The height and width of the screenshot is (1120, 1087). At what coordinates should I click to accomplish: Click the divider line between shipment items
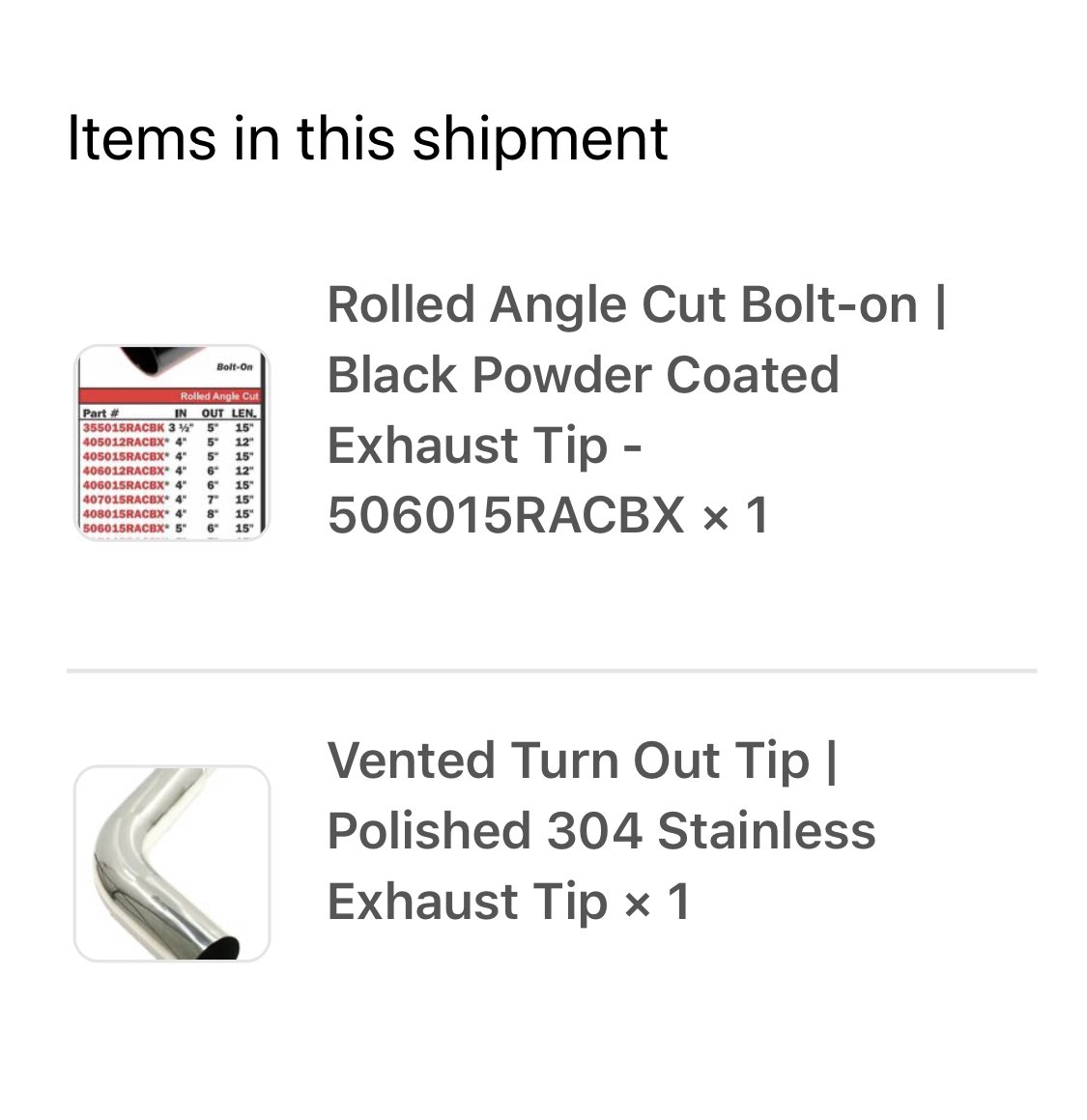coord(552,671)
